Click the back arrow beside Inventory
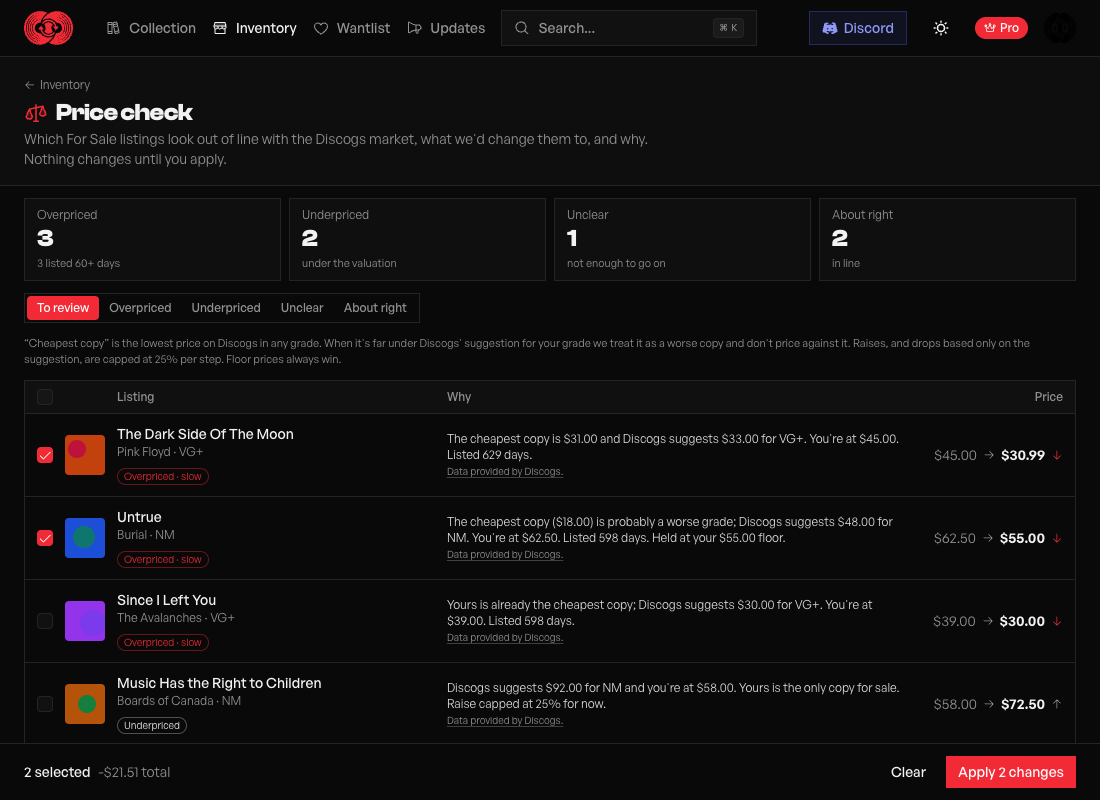The height and width of the screenshot is (800, 1100). tap(29, 85)
